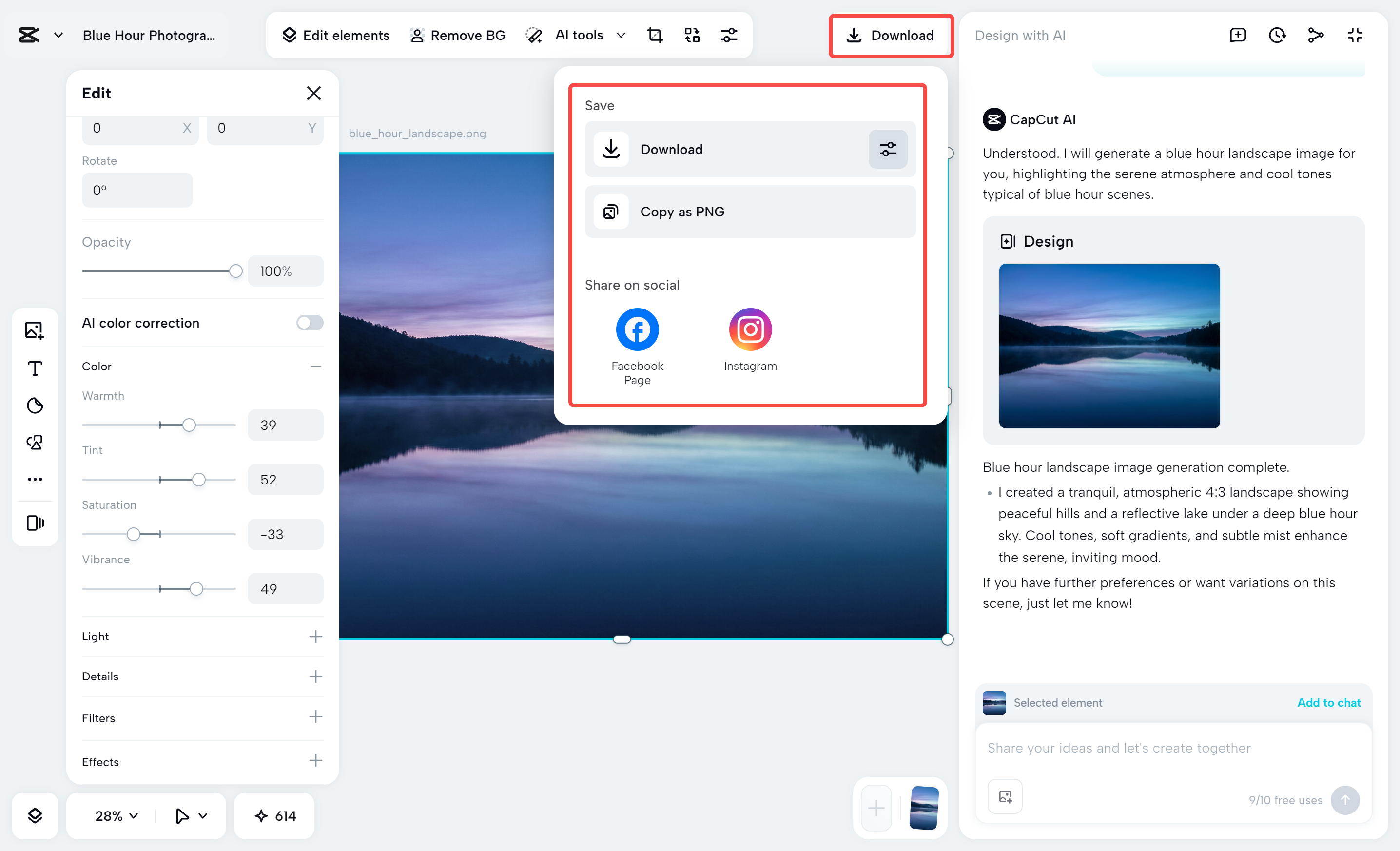1400x851 pixels.
Task: Open download settings sliders icon
Action: coord(888,150)
